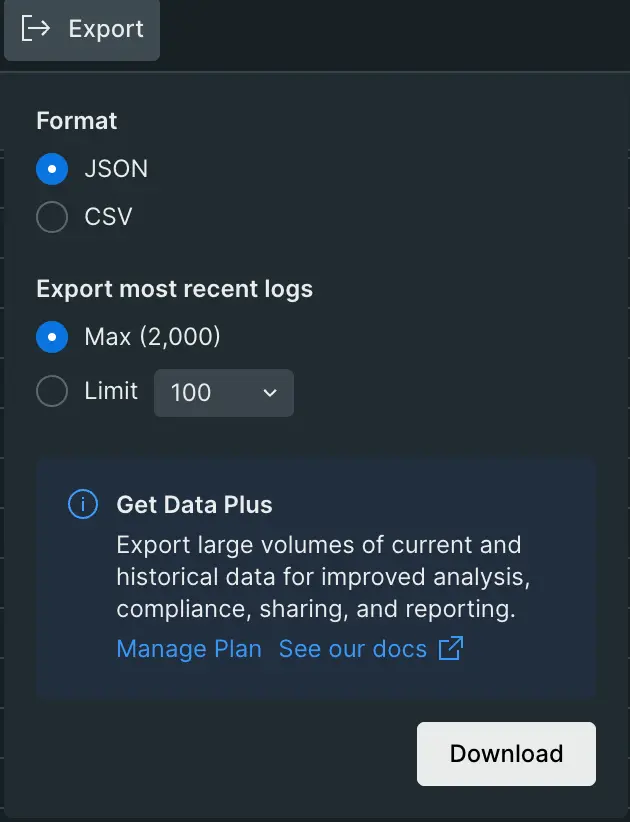Screen dimensions: 630x822
Task: Open the limit dropdown showing 100
Action: 224,393
